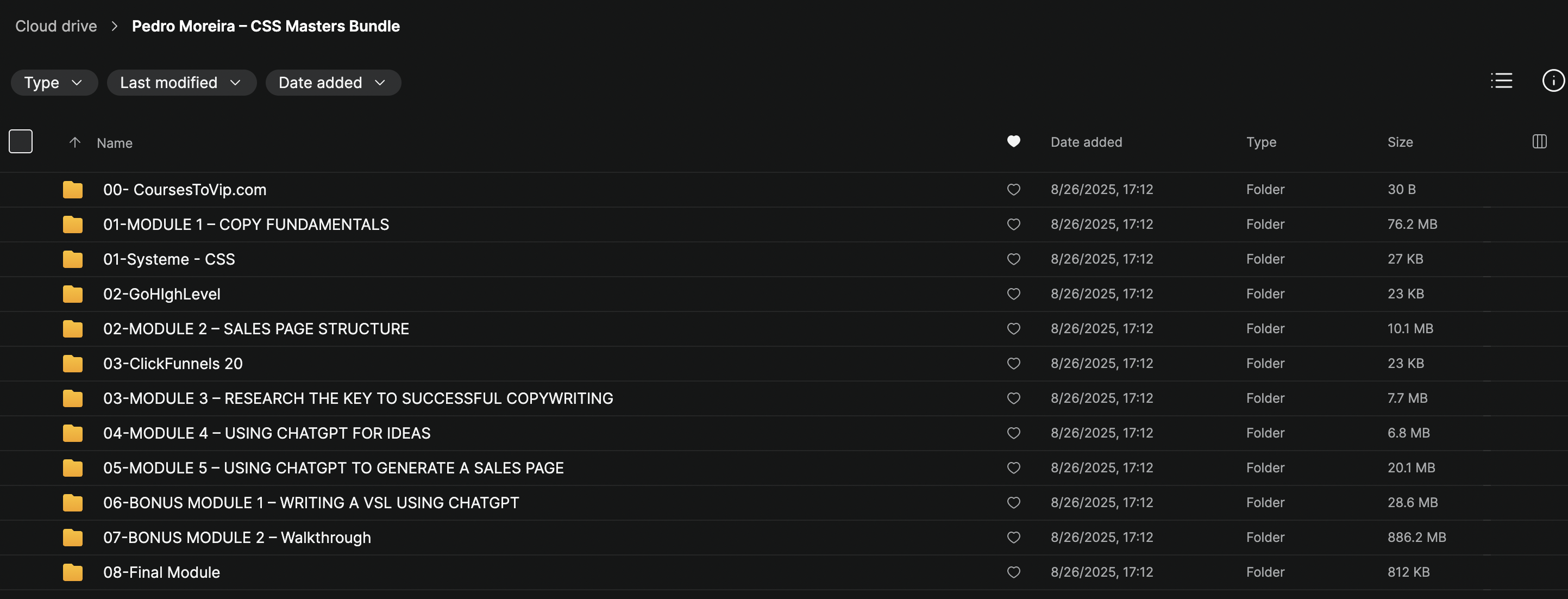Click the column settings icon
1568x599 pixels.
tap(1539, 142)
